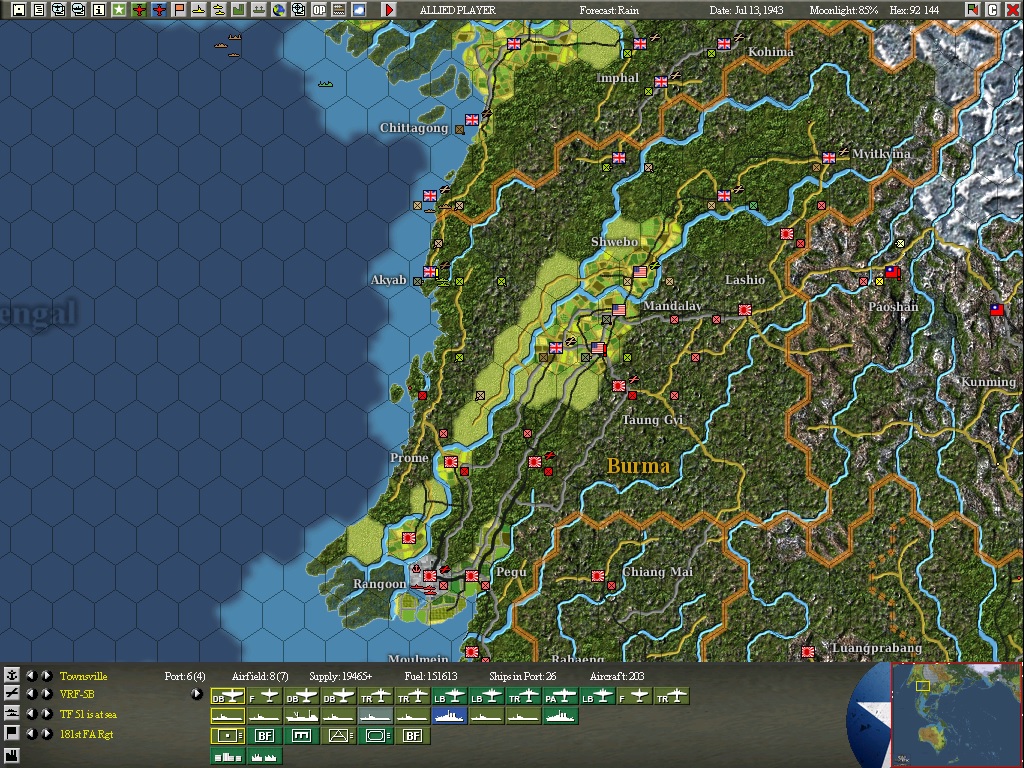Click the anchor icon beside Townsville
Screen dimensions: 1024x768
tap(12, 675)
